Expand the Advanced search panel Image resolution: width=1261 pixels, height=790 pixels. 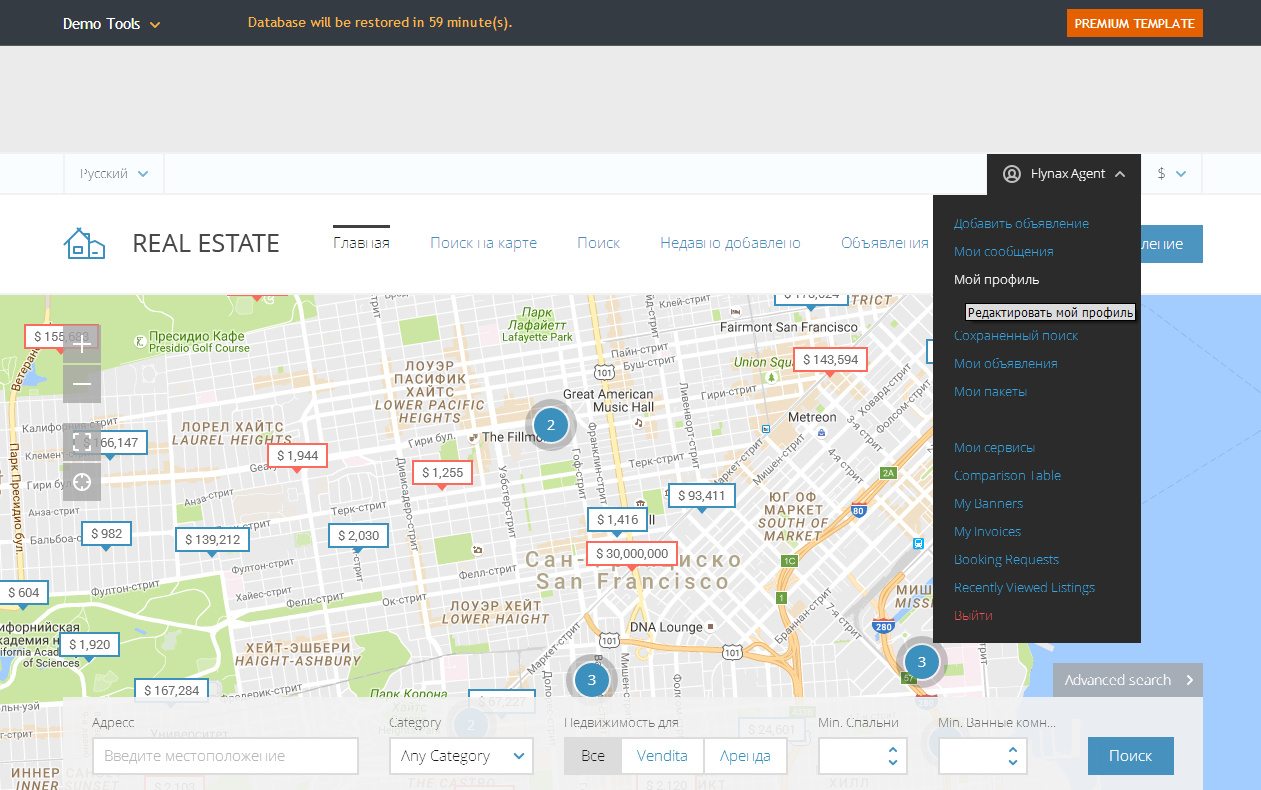(1127, 680)
